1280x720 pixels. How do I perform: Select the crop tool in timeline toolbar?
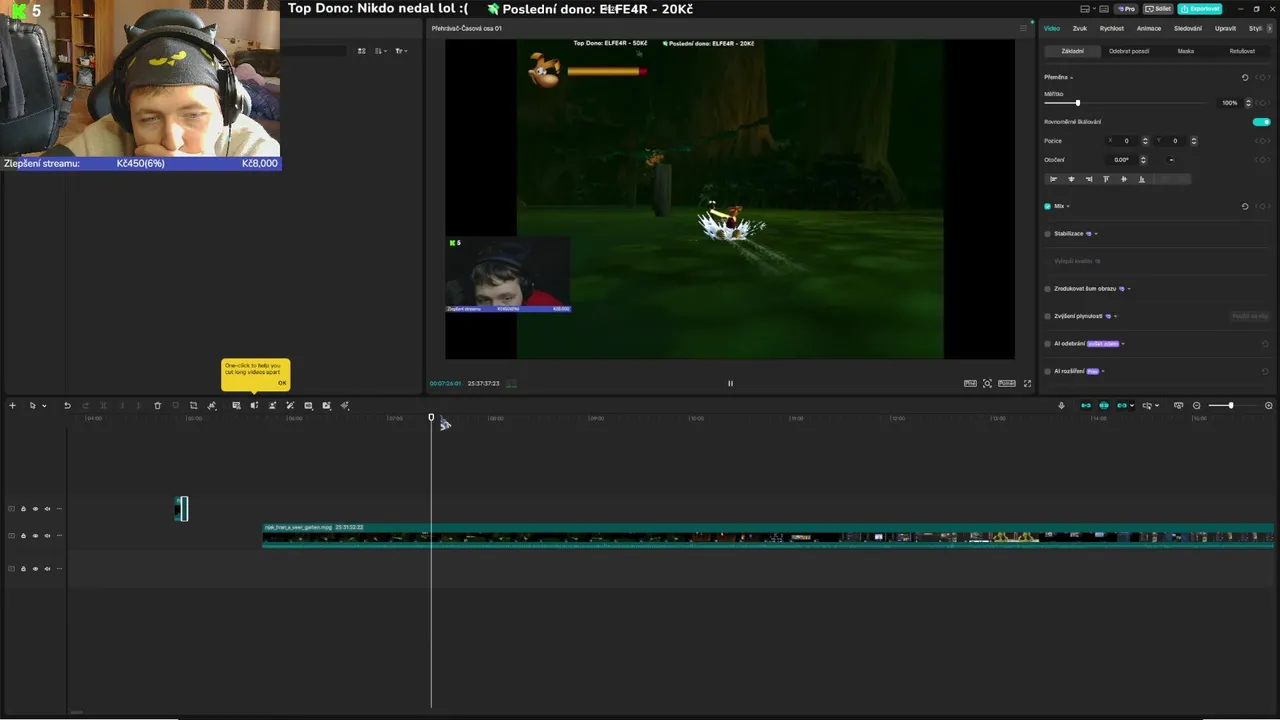click(193, 406)
